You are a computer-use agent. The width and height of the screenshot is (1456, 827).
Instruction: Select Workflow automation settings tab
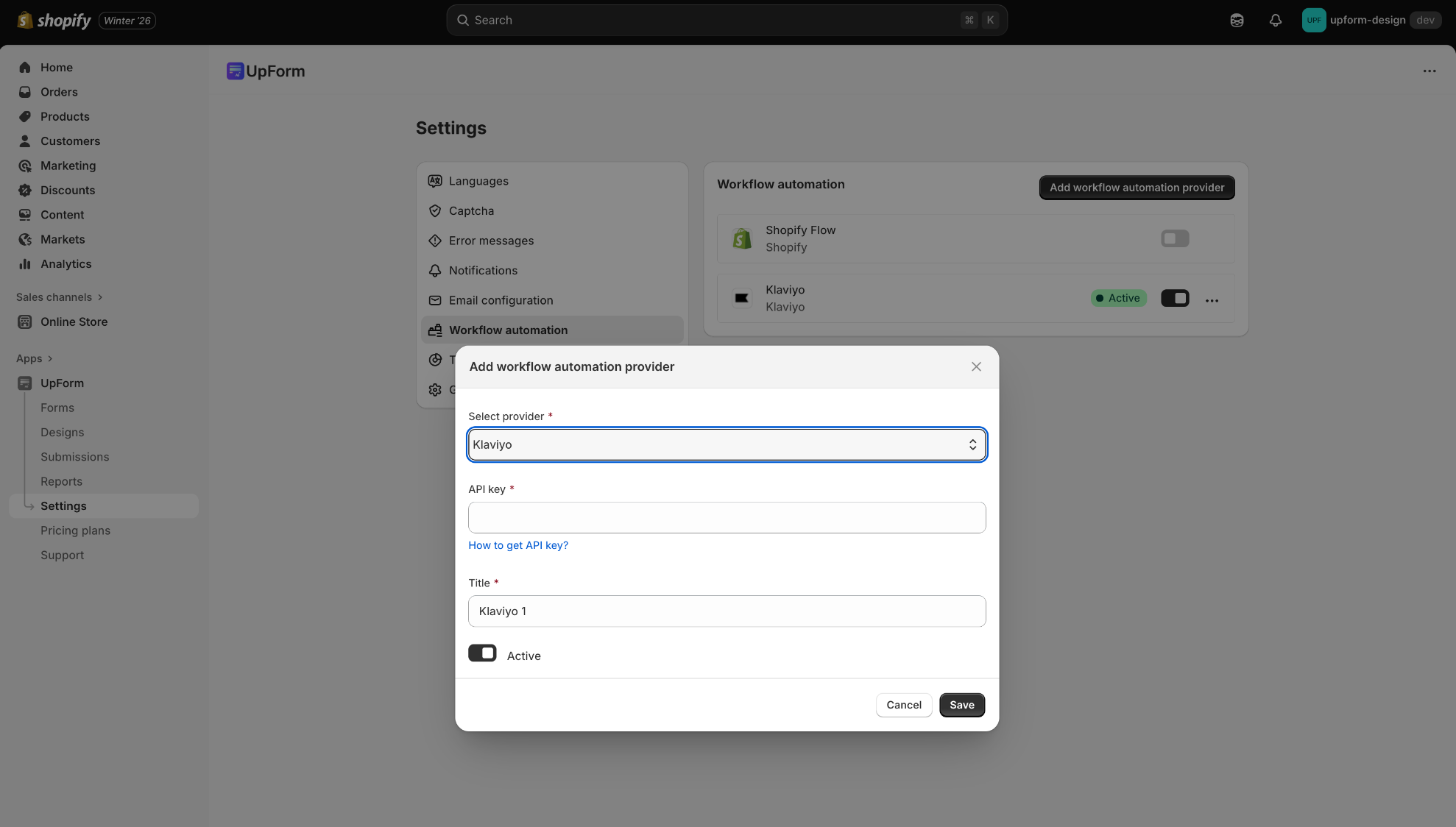coord(552,330)
